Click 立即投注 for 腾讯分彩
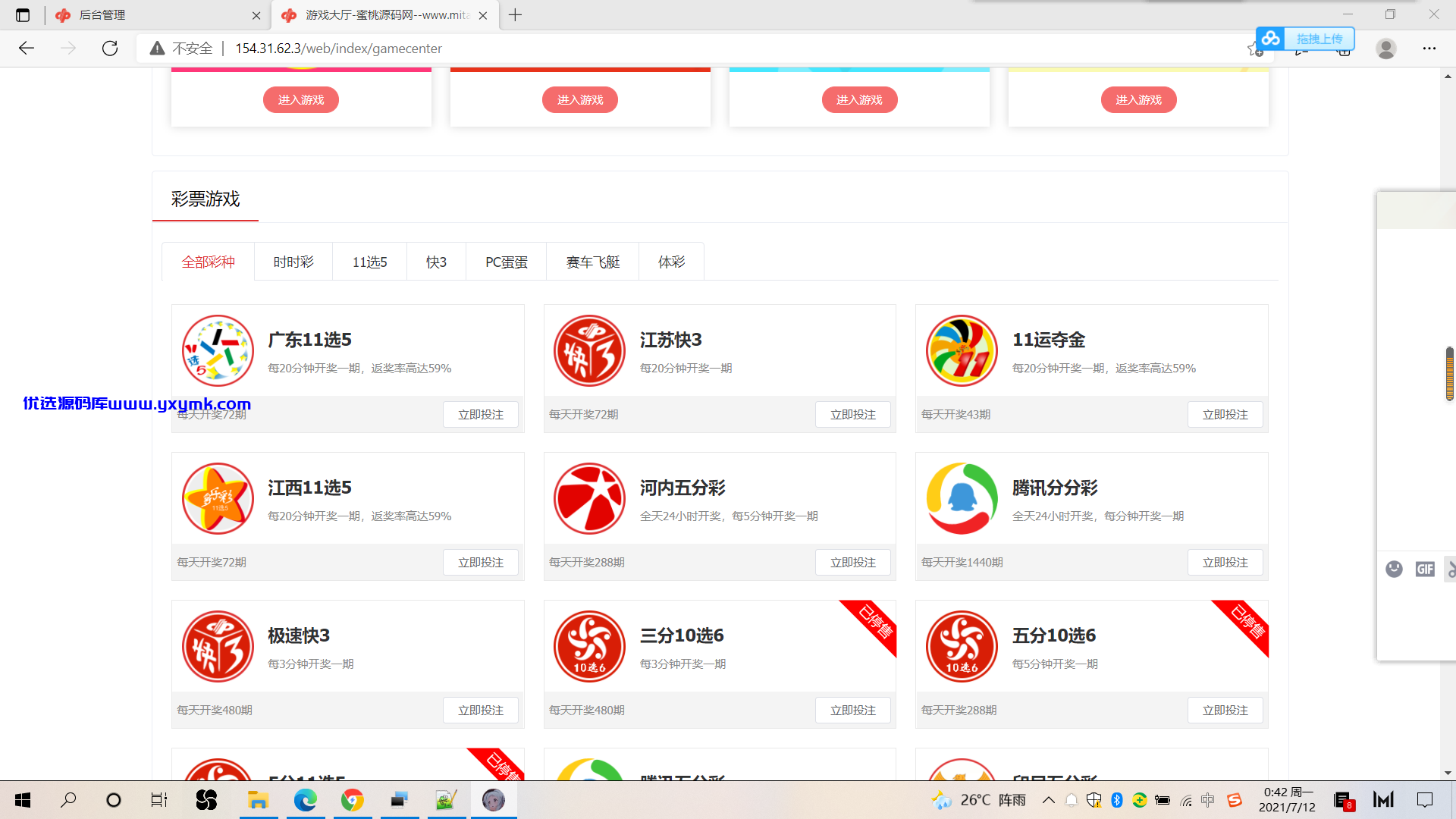The width and height of the screenshot is (1456, 819). (1225, 563)
